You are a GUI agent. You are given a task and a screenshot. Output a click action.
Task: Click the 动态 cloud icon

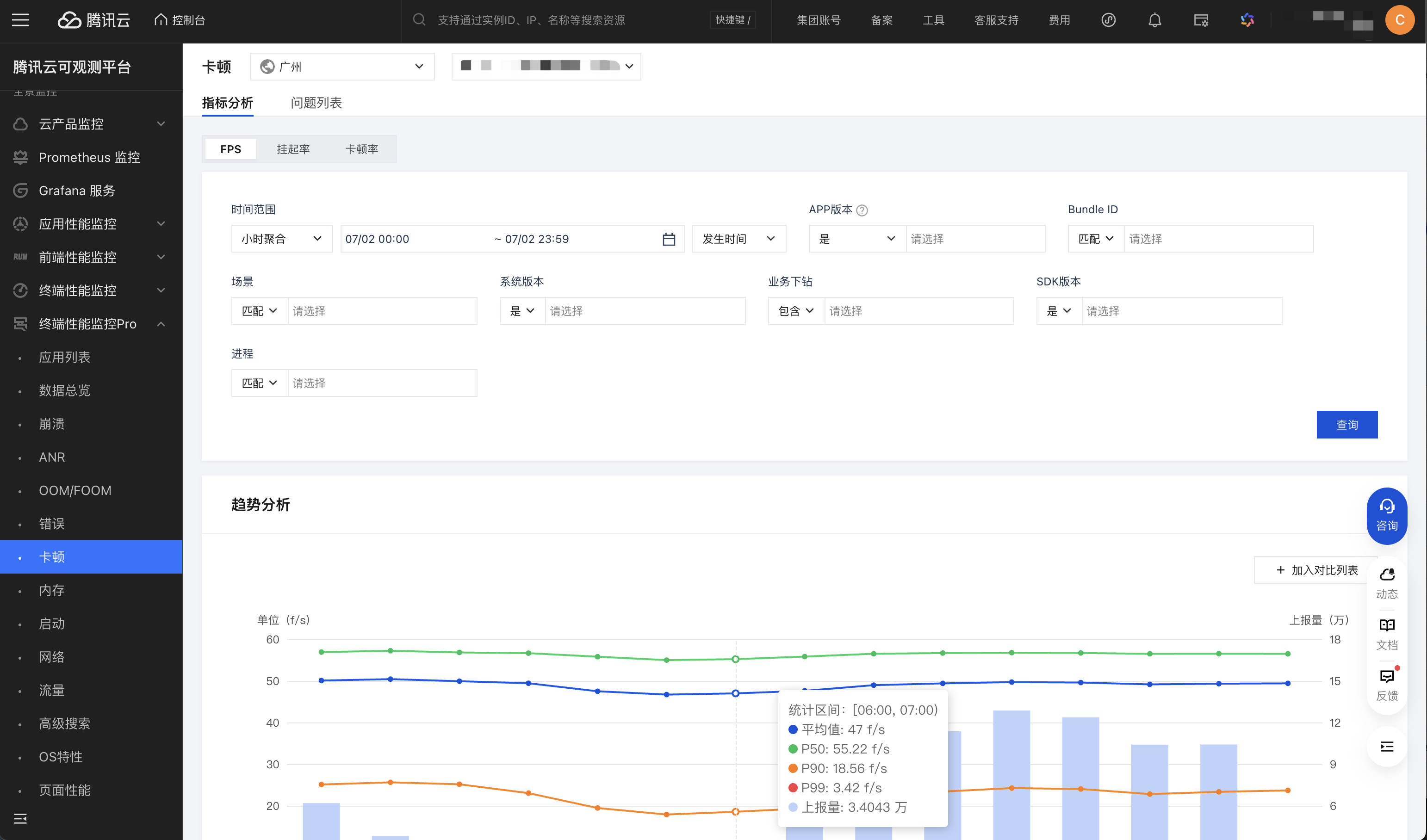click(1386, 574)
